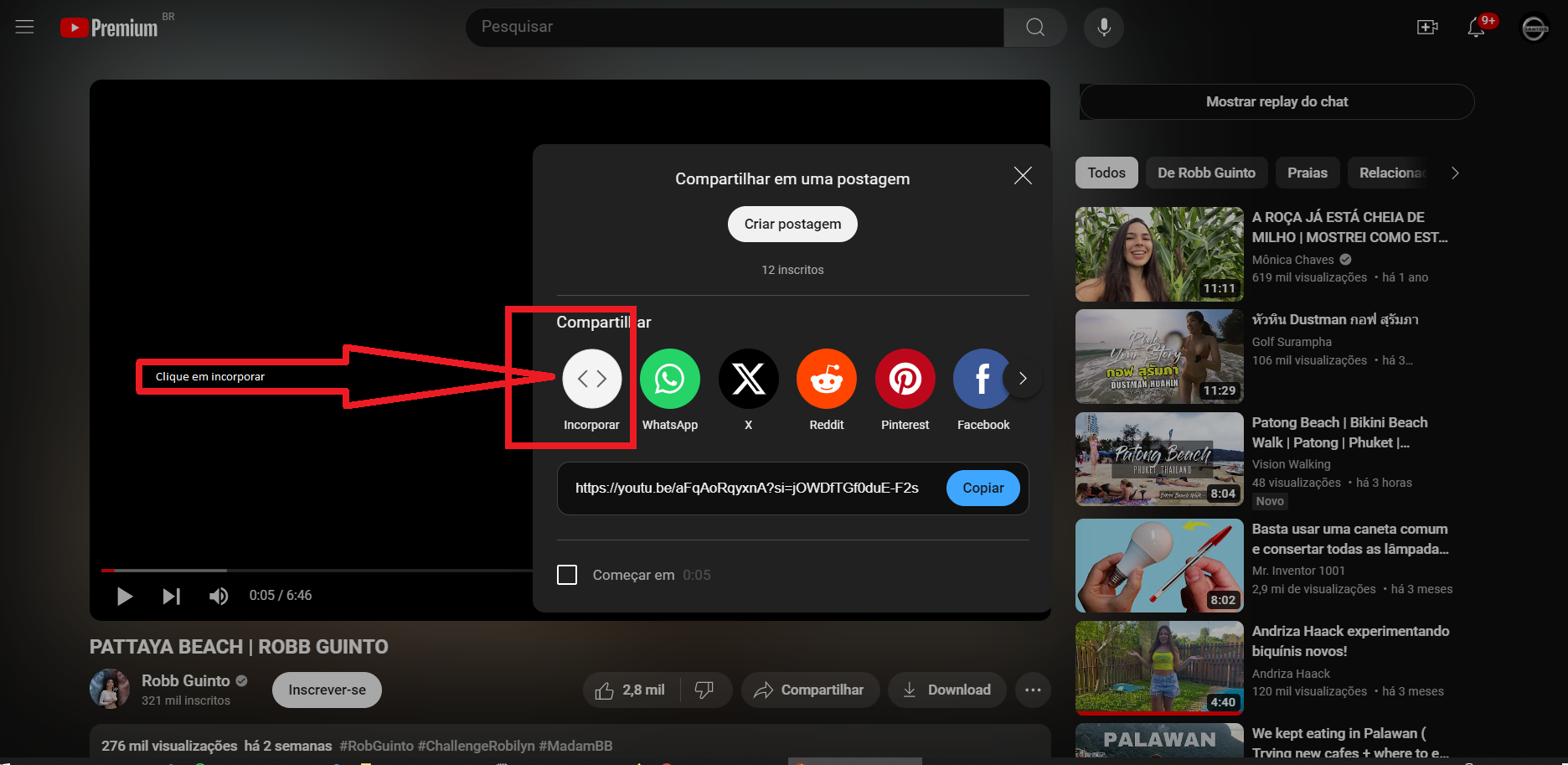Dislike the video with thumbs-down
The height and width of the screenshot is (765, 1568).
click(704, 690)
